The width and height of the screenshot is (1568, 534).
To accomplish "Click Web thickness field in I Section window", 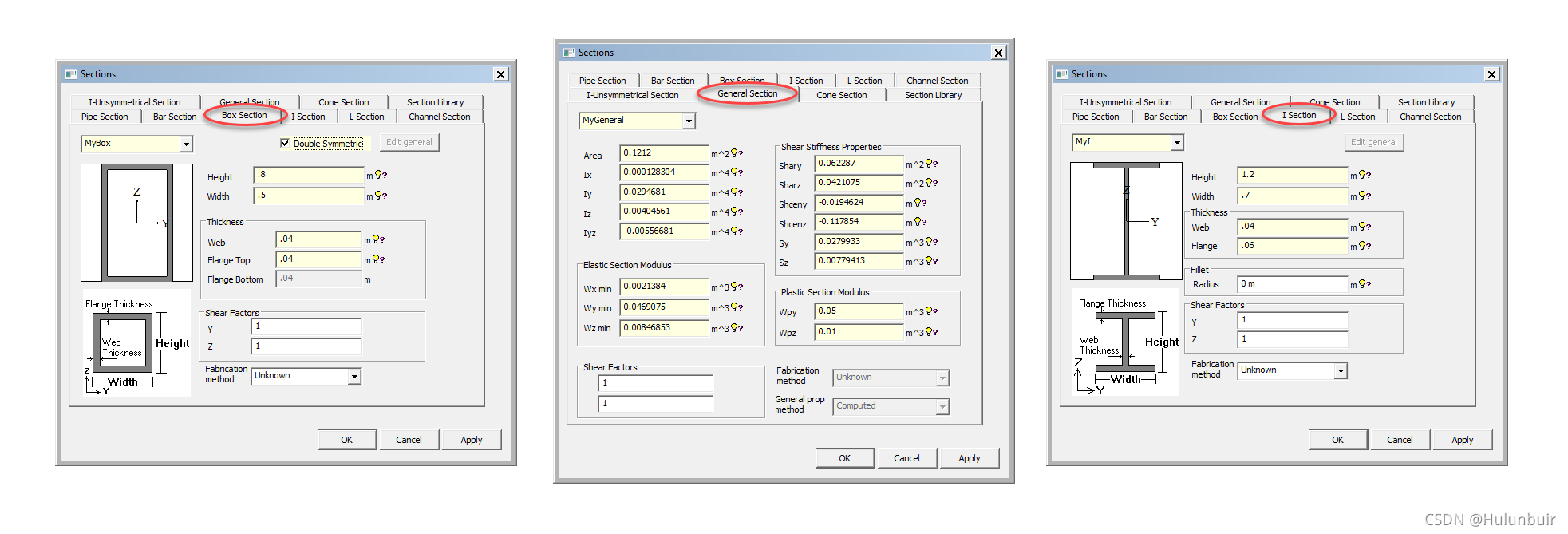I will coord(1293,227).
